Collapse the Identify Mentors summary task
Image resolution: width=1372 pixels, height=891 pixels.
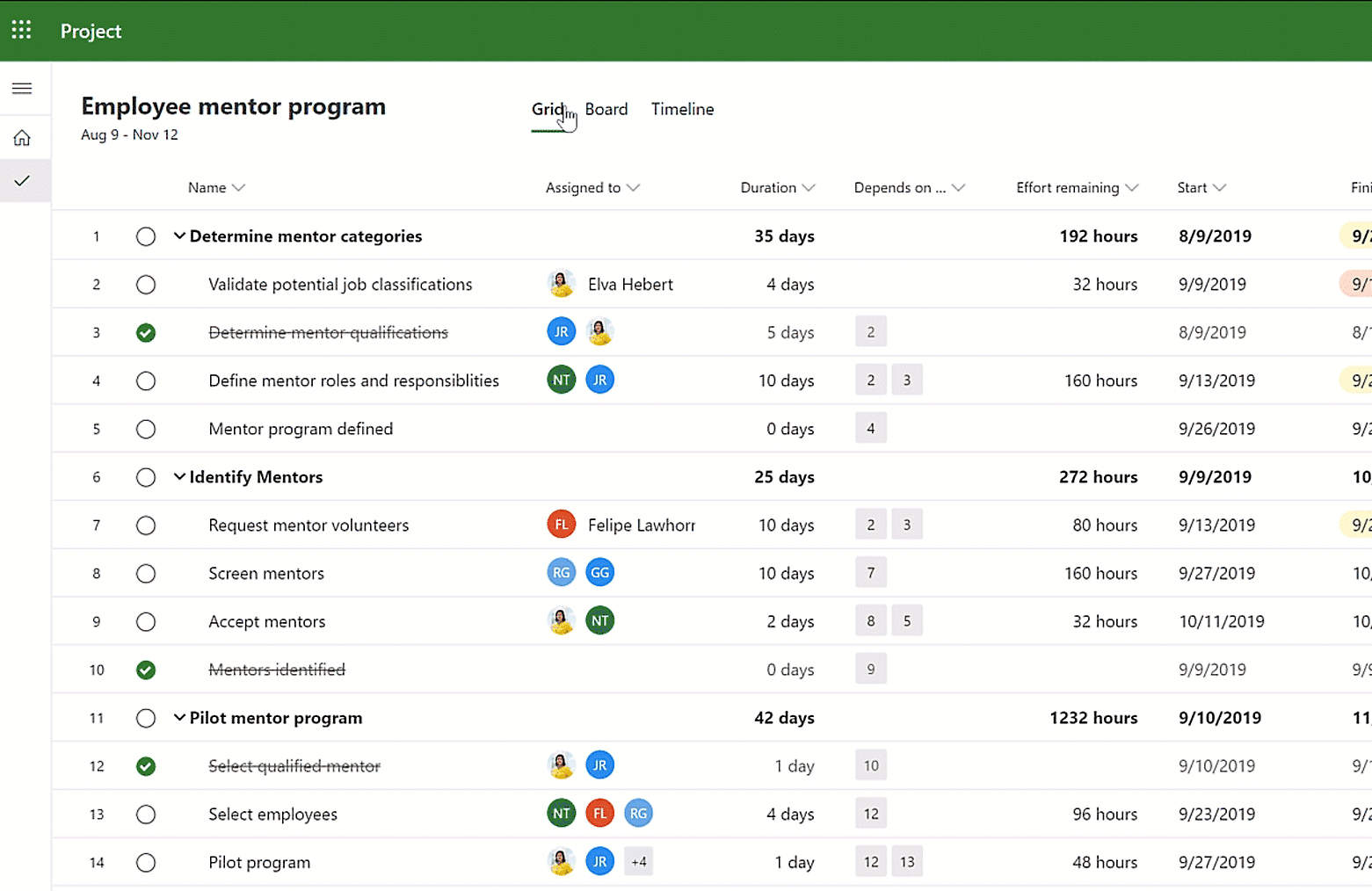[179, 476]
